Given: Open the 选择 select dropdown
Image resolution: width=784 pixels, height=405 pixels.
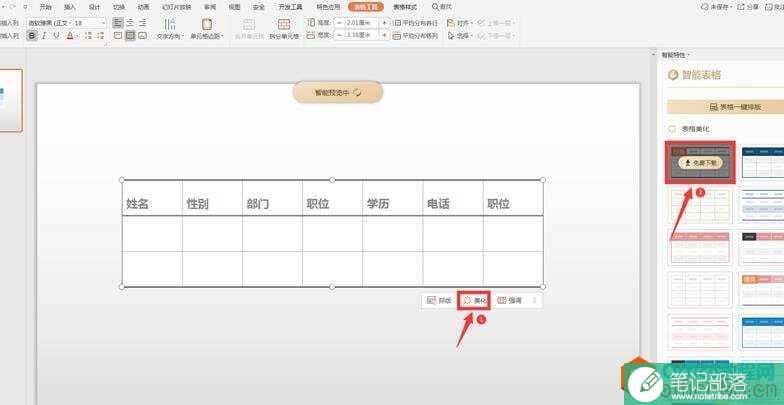Looking at the screenshot, I should [x=460, y=36].
